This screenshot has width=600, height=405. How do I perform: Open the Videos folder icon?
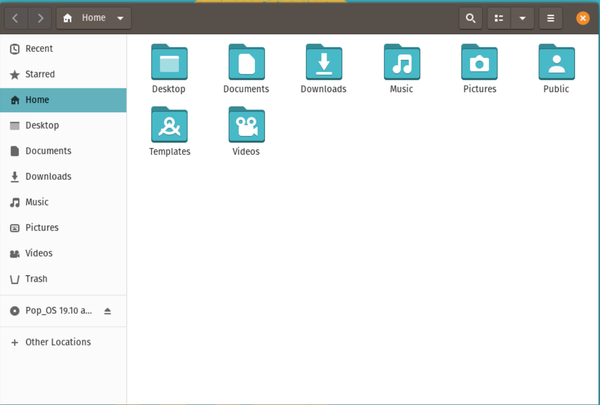pyautogui.click(x=246, y=125)
